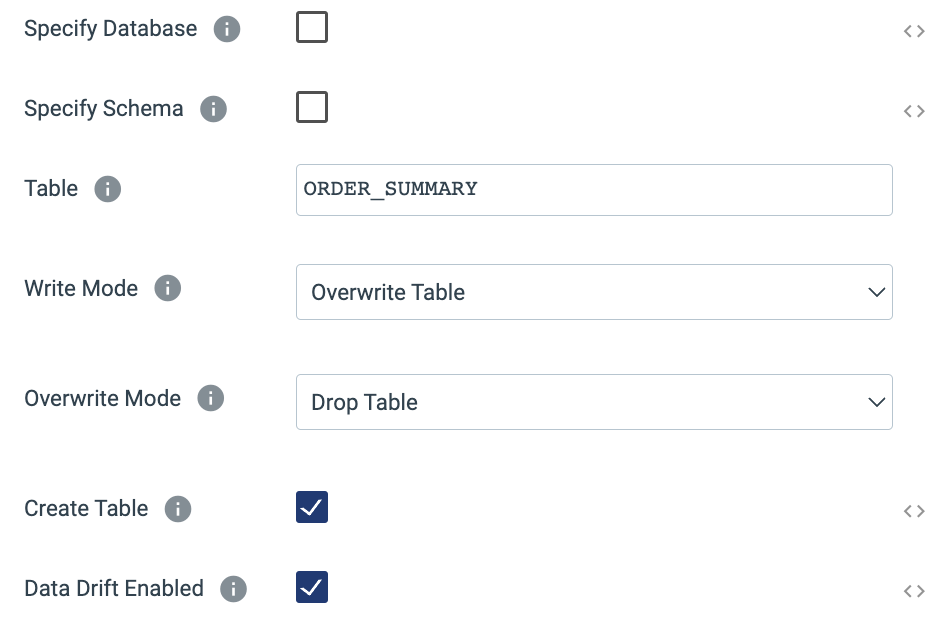Viewport: 942px width, 630px height.
Task: Click the info icon next to Specify Database
Action: [x=227, y=28]
